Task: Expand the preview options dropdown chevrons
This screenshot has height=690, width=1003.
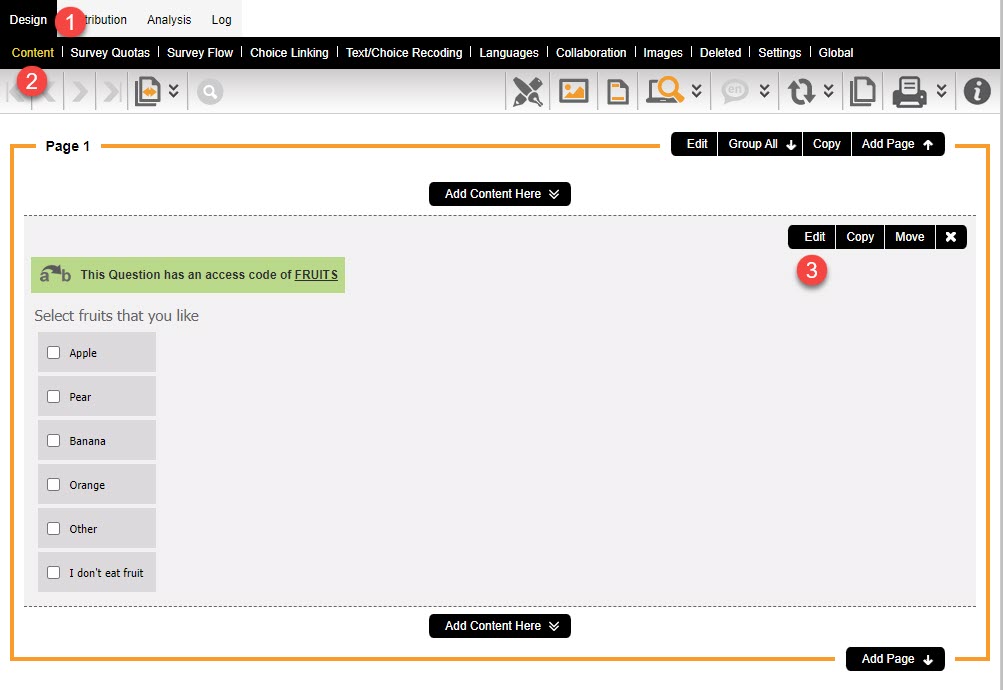Action: coord(697,91)
